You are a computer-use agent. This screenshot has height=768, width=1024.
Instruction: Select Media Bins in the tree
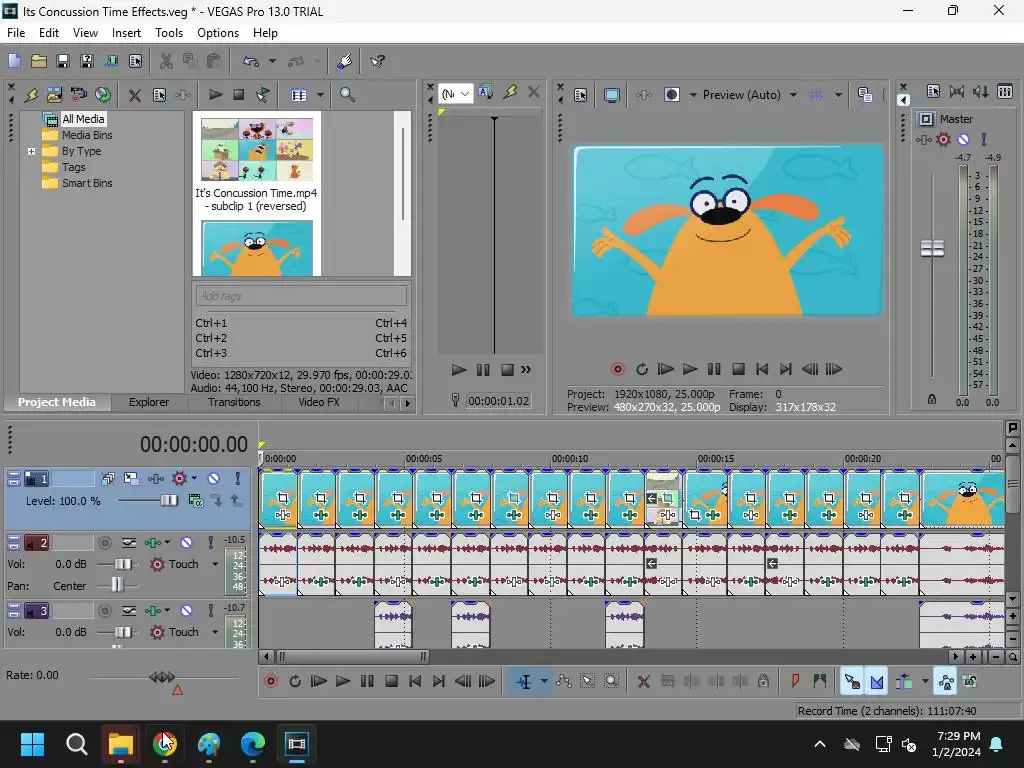87,135
